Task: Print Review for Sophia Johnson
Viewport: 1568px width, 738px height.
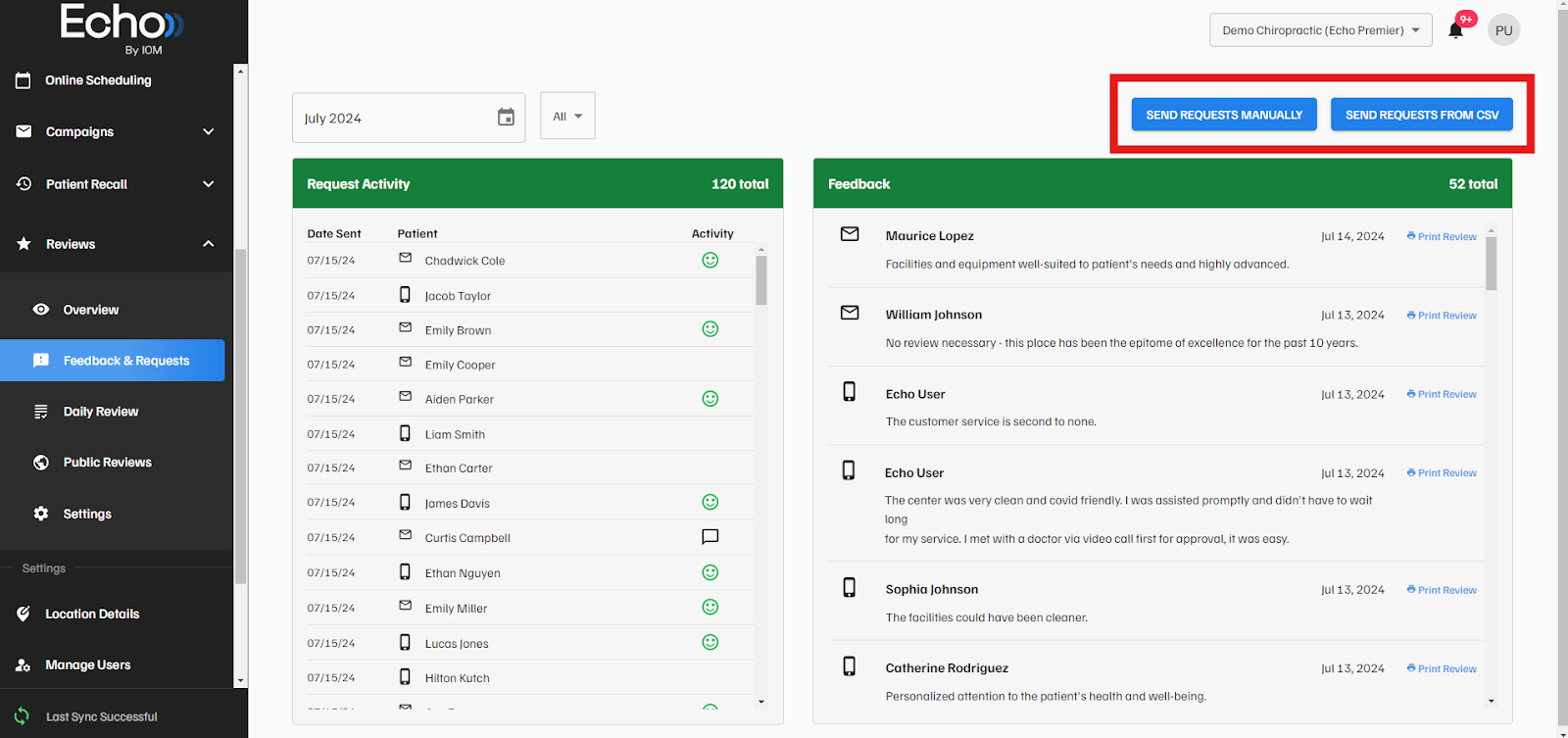Action: [1442, 589]
